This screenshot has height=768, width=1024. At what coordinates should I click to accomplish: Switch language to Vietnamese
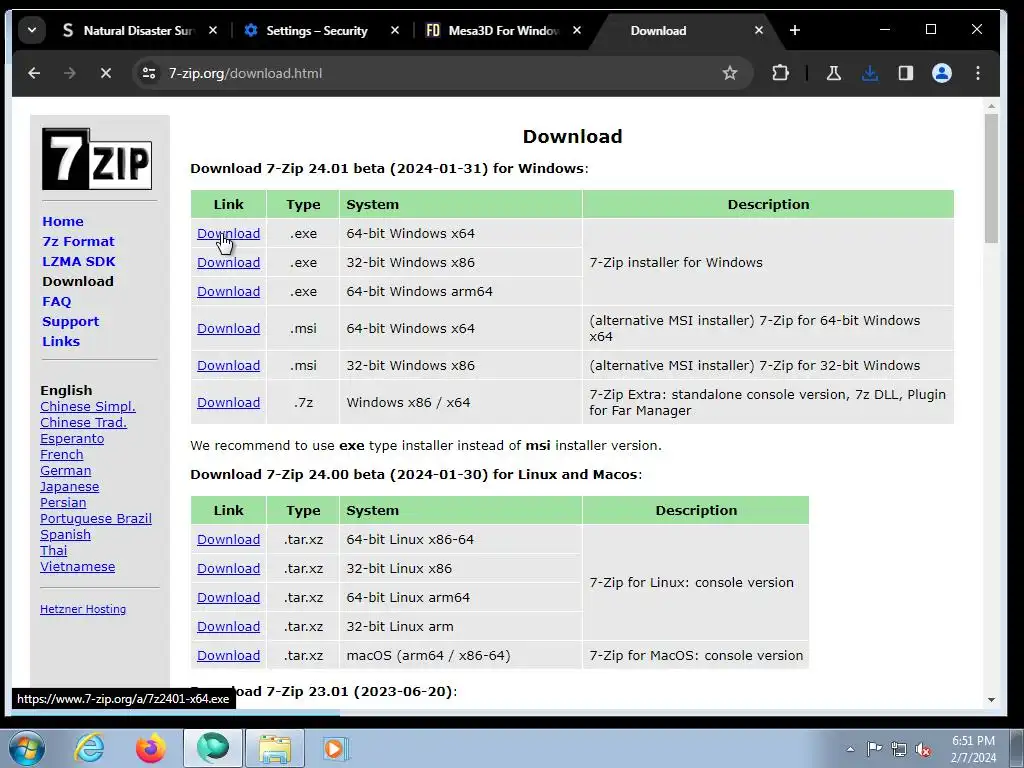(x=77, y=567)
